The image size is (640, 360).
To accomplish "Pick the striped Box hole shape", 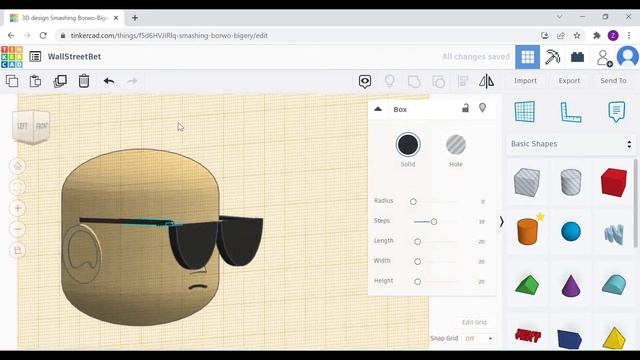I will pos(527,182).
